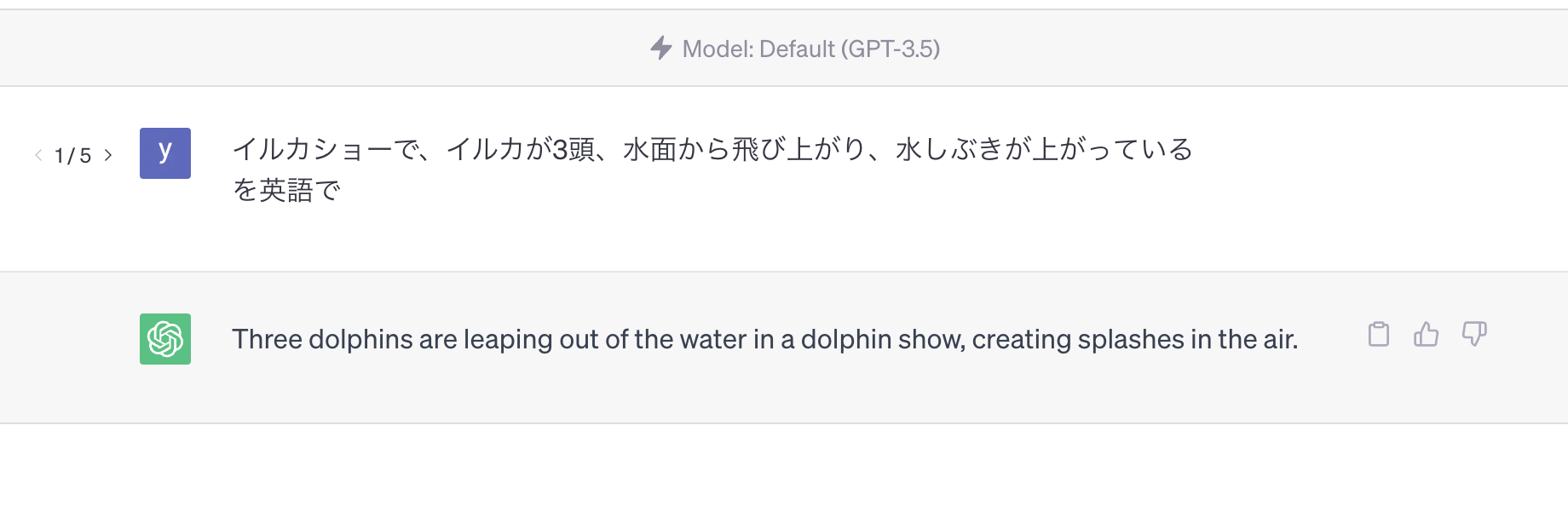
Task: Click 'creating splashes in the air' phrase
Action: 1135,339
